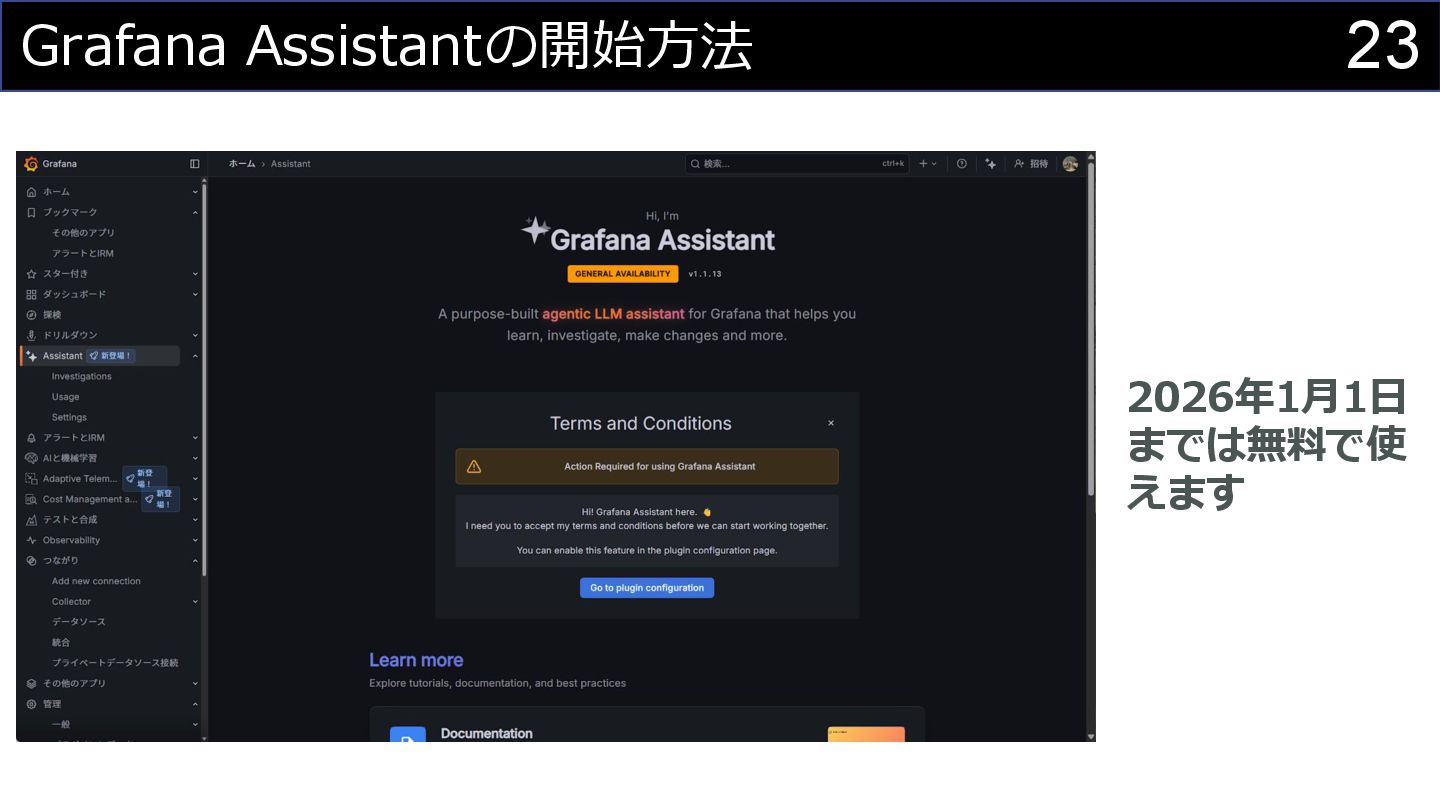Expand the Collector submenu chevron
This screenshot has width=1440, height=810.
(x=195, y=602)
